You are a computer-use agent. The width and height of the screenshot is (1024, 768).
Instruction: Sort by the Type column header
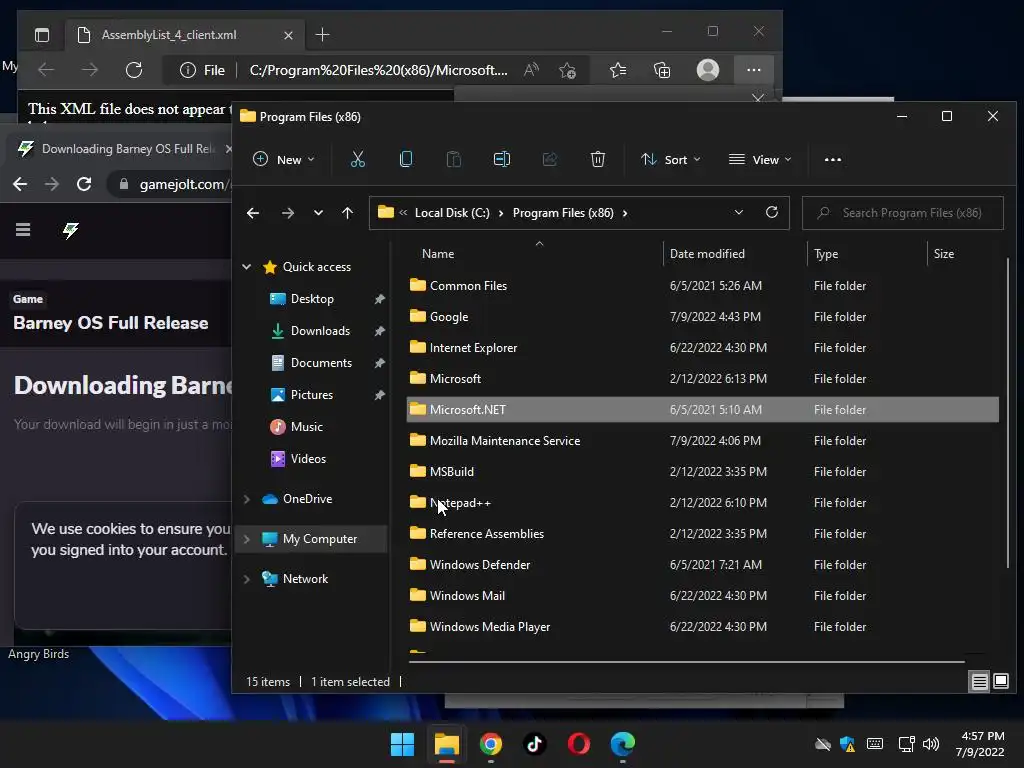click(x=825, y=253)
